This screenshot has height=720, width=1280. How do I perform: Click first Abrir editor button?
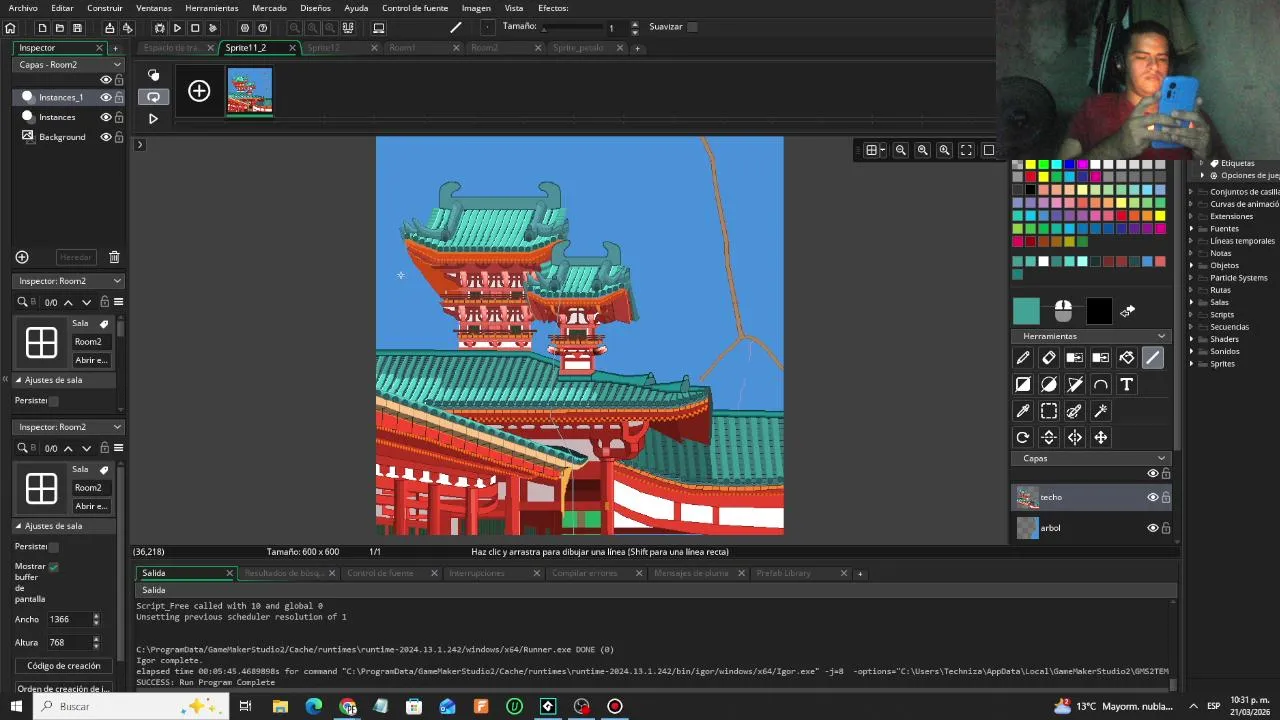[91, 360]
